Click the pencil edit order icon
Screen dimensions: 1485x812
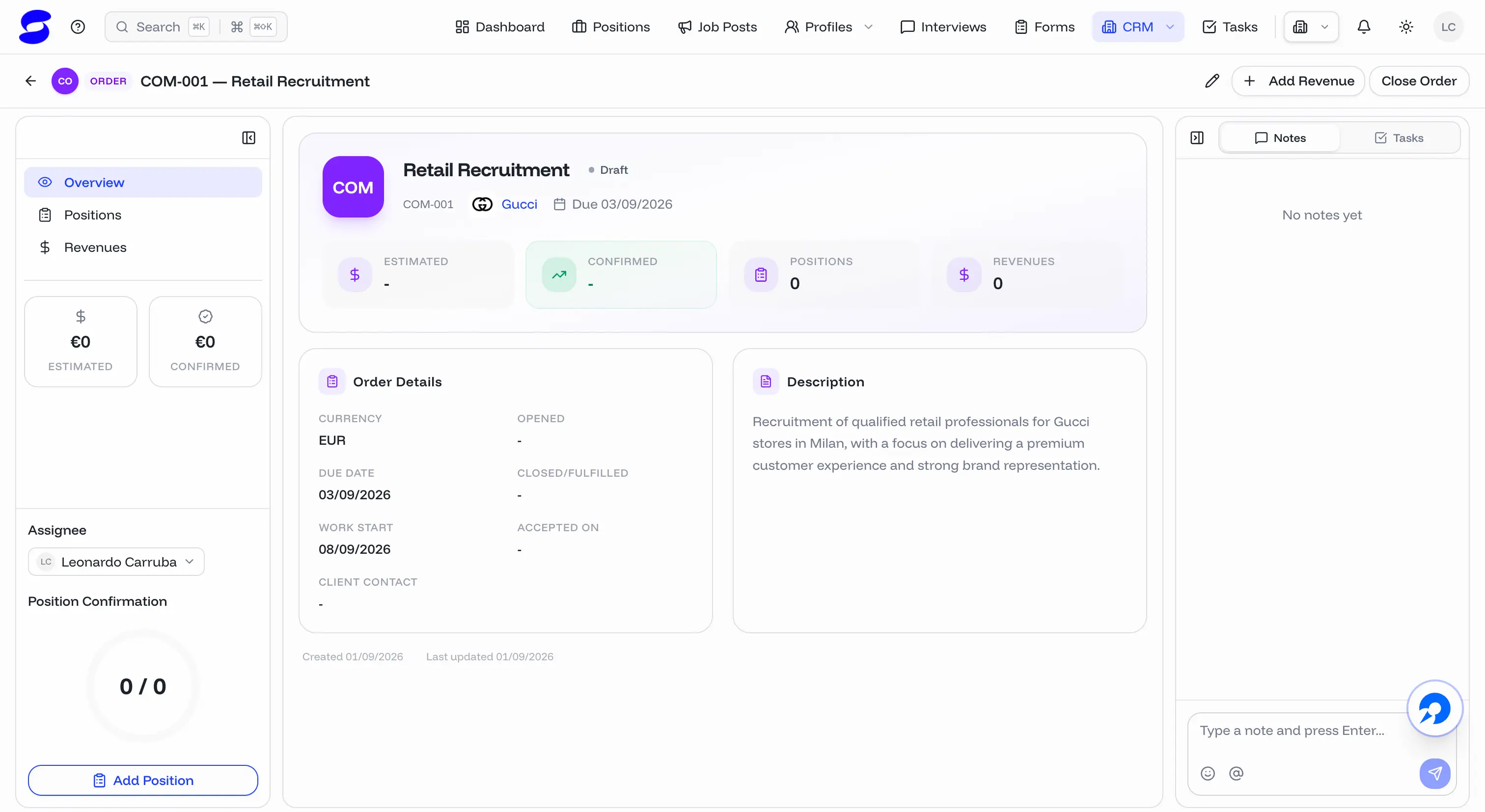click(x=1212, y=81)
